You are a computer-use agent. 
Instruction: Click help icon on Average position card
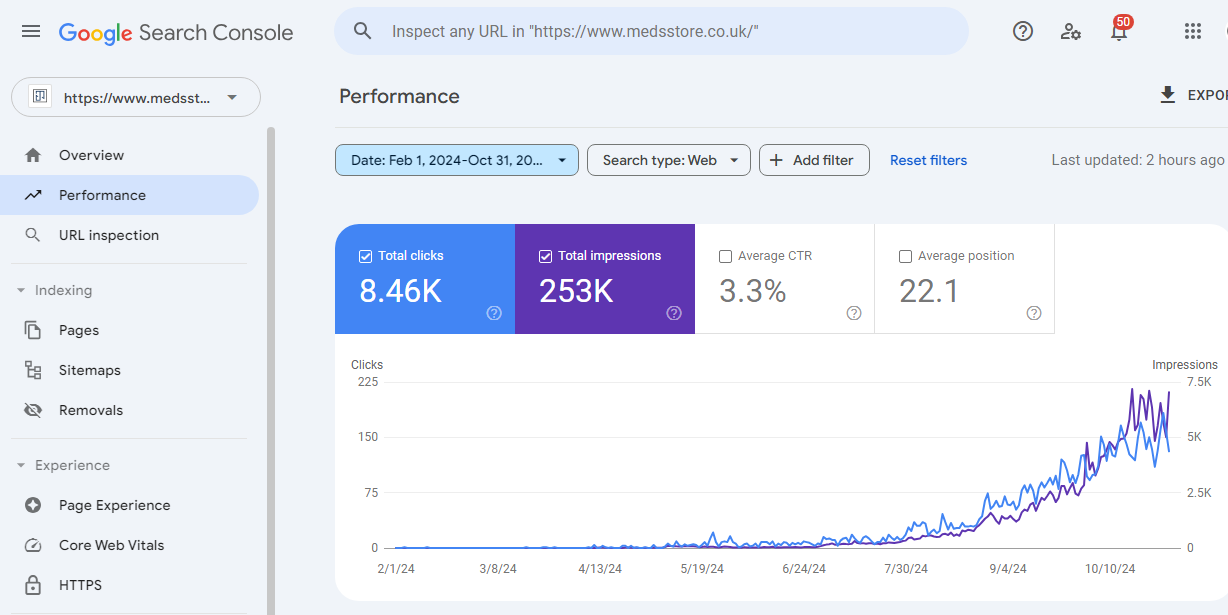(1034, 313)
